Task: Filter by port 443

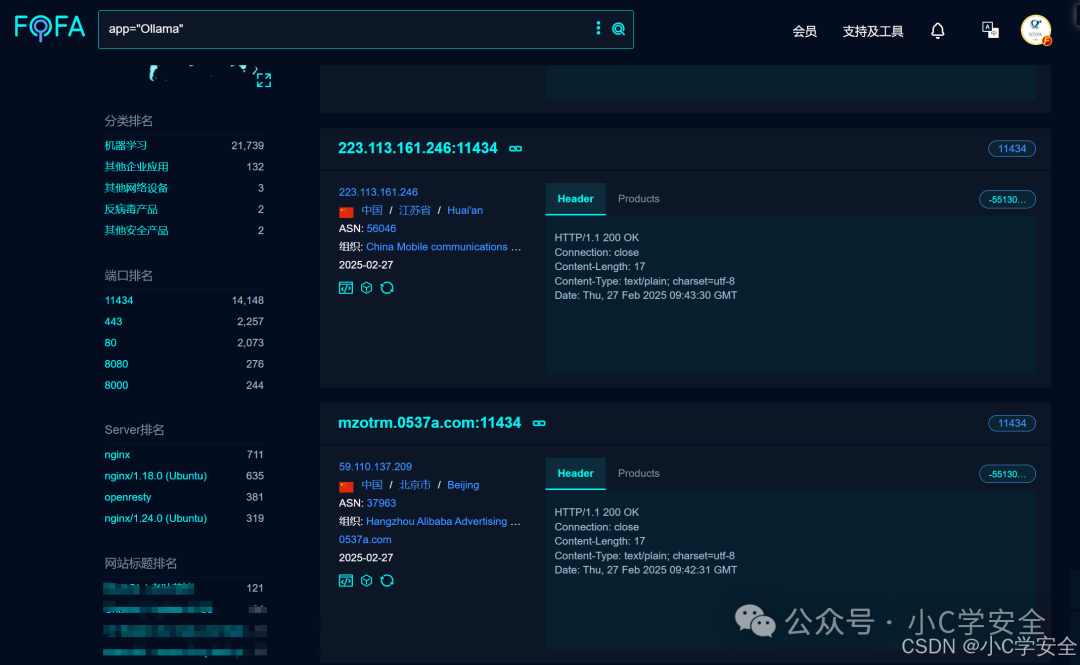Action: [113, 322]
